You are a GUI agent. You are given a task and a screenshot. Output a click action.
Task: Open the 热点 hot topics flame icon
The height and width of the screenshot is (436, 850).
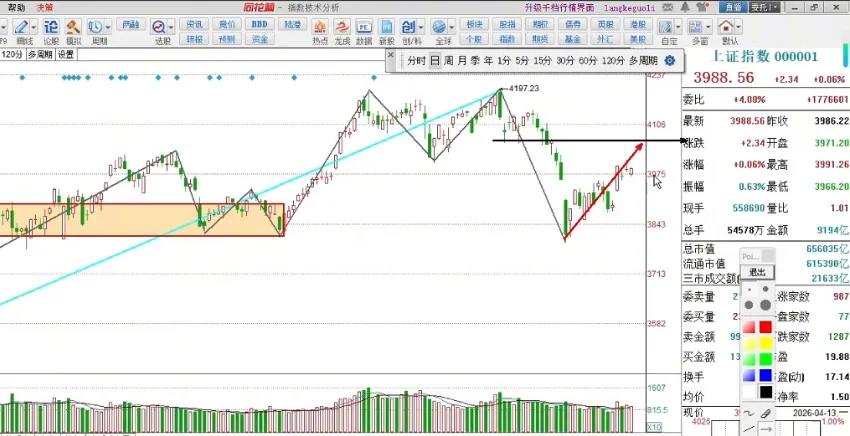click(320, 27)
